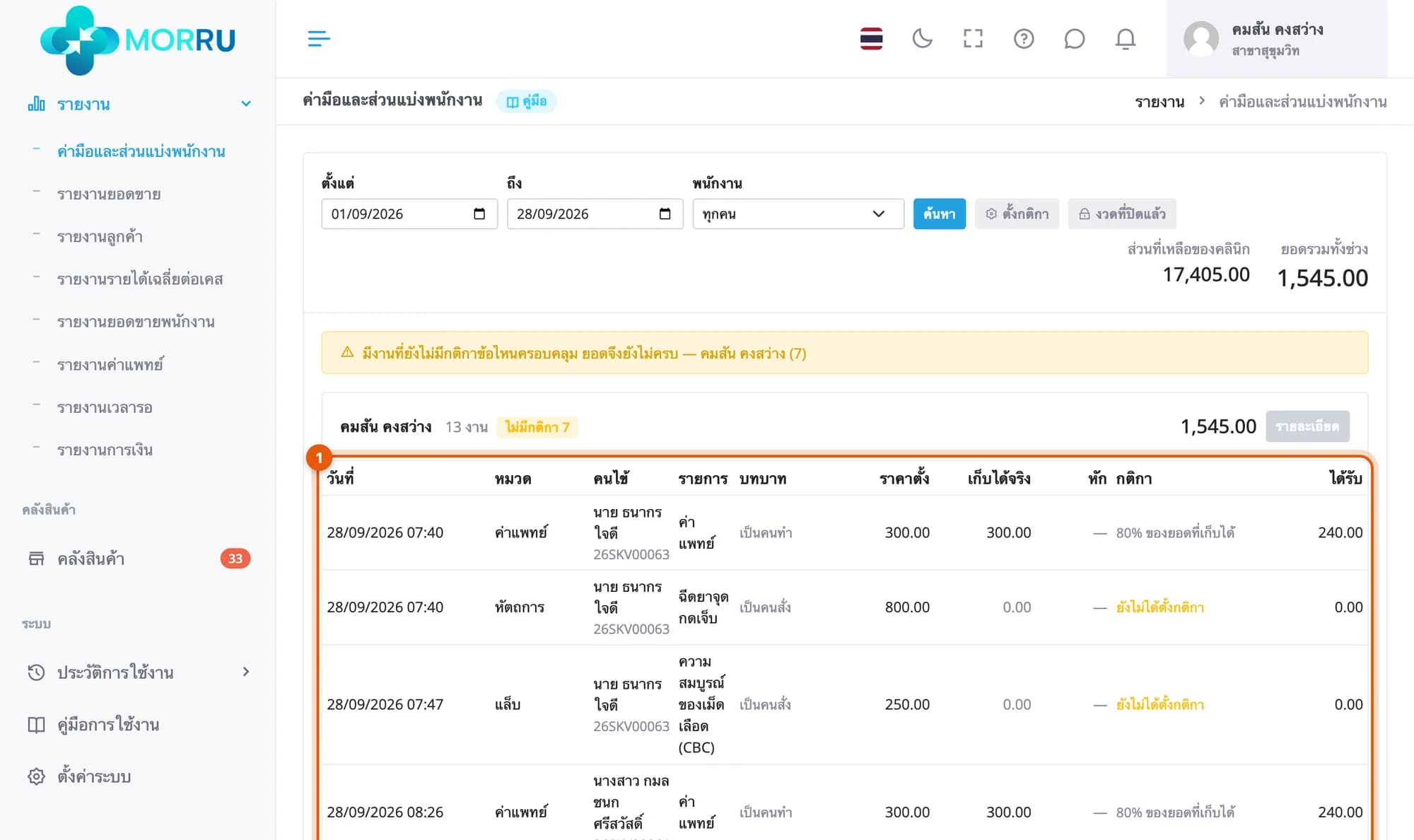
Task: Open chat message bubble icon
Action: coord(1074,38)
